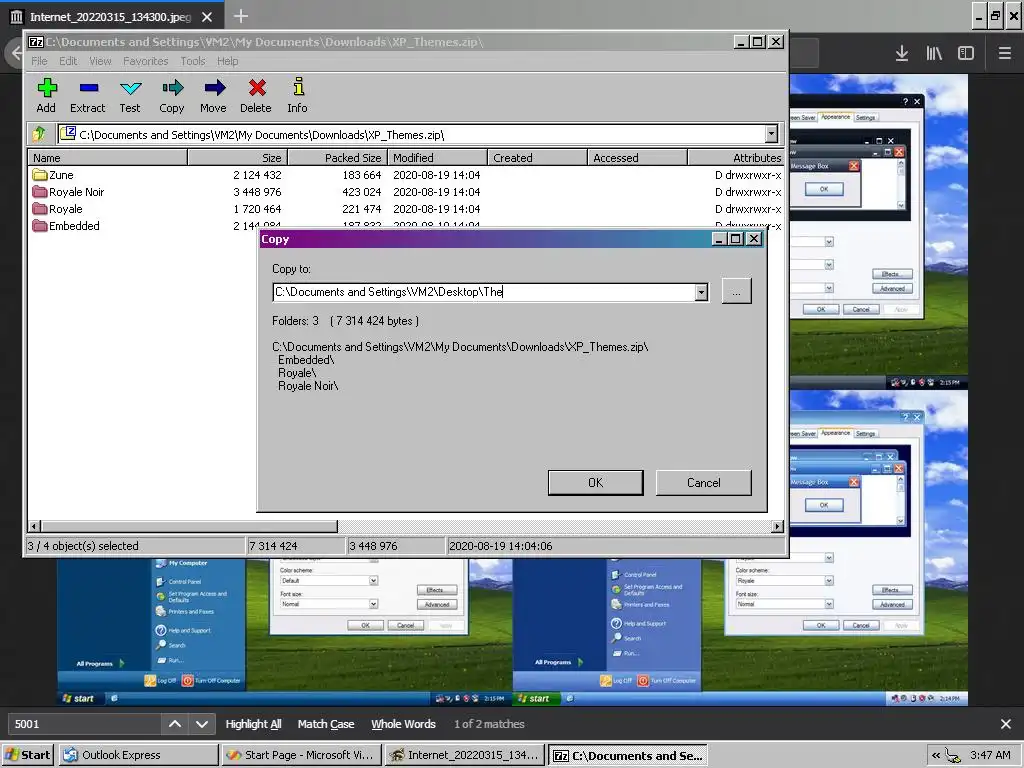The image size is (1024, 768).
Task: Close the Internet_20220315_134300.jpeg browser tab
Action: 207,17
